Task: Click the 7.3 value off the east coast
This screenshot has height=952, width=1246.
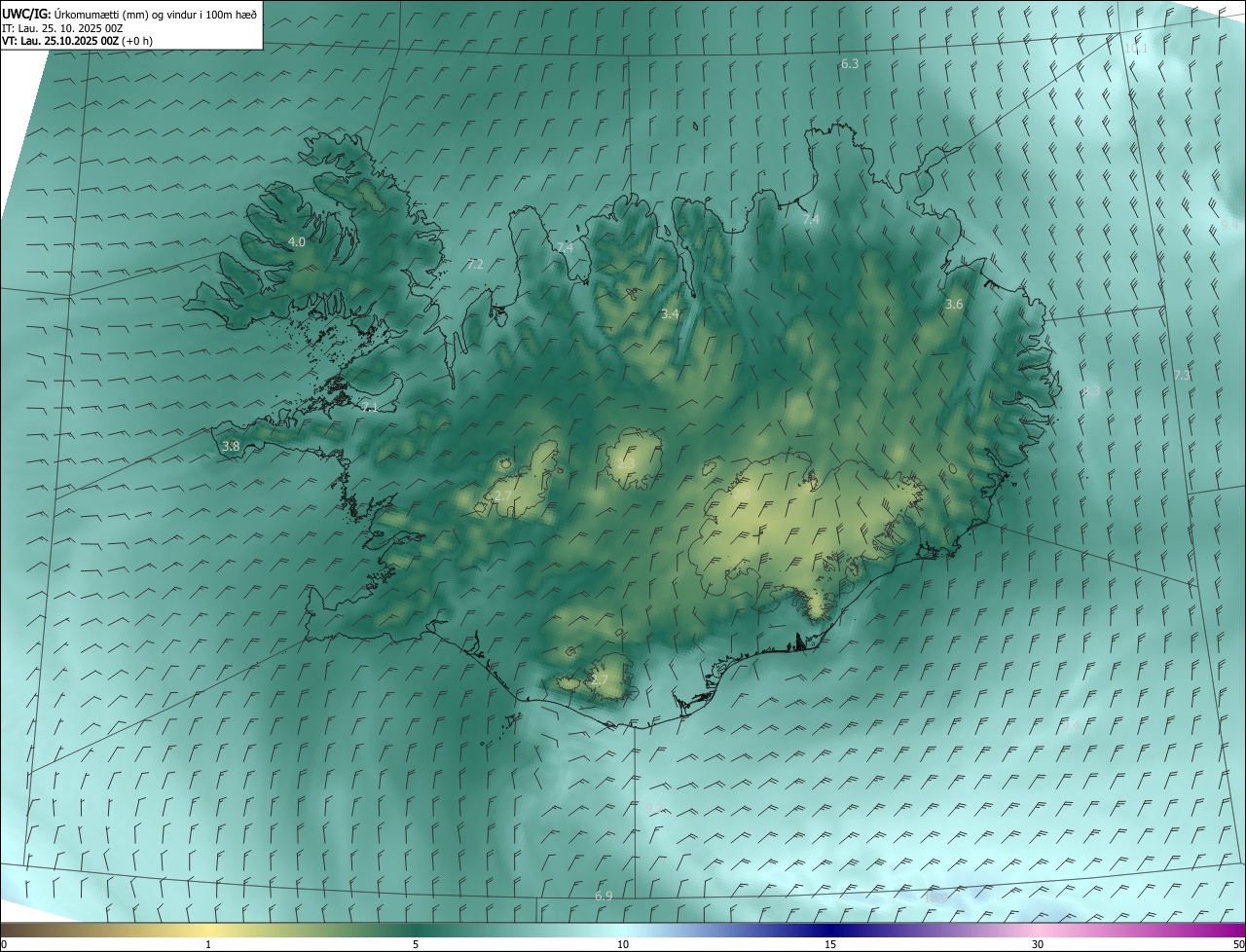Action: 1182,375
